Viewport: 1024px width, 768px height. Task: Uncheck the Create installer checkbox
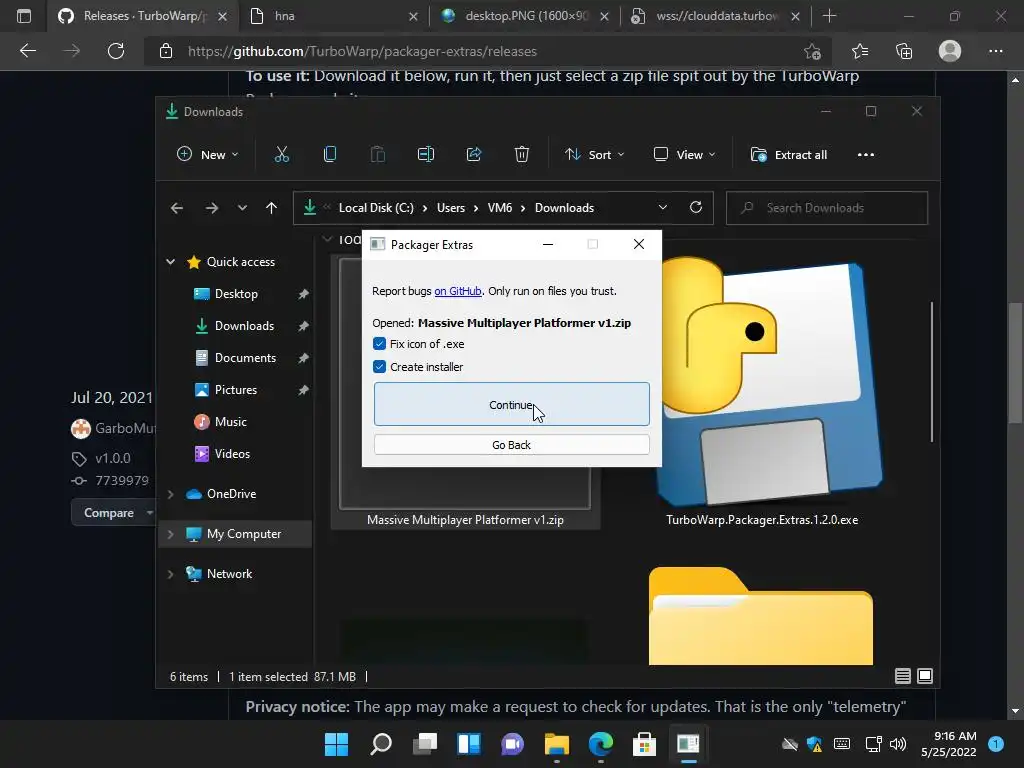379,366
